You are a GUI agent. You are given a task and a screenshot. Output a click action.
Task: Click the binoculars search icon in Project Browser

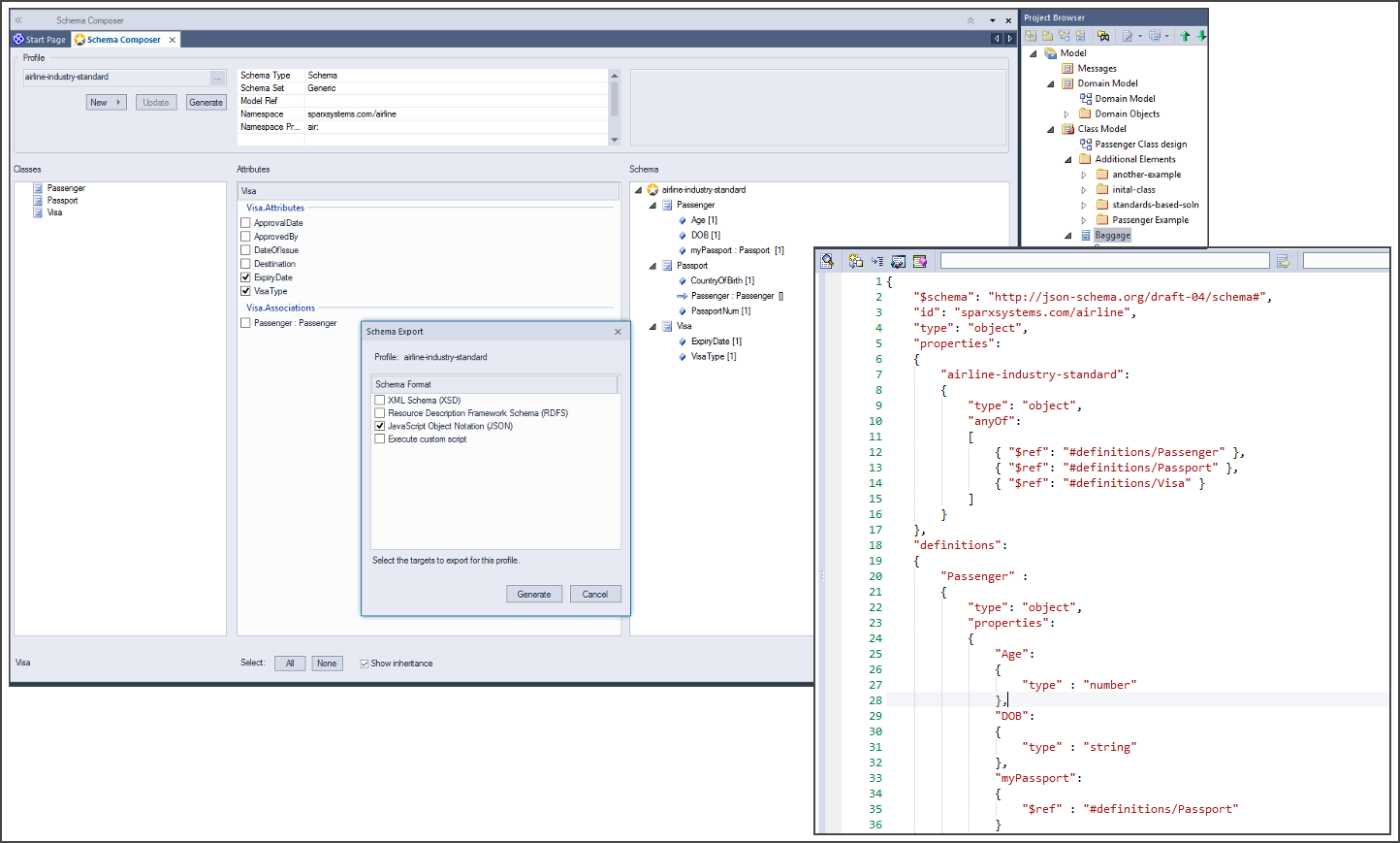coord(1103,36)
